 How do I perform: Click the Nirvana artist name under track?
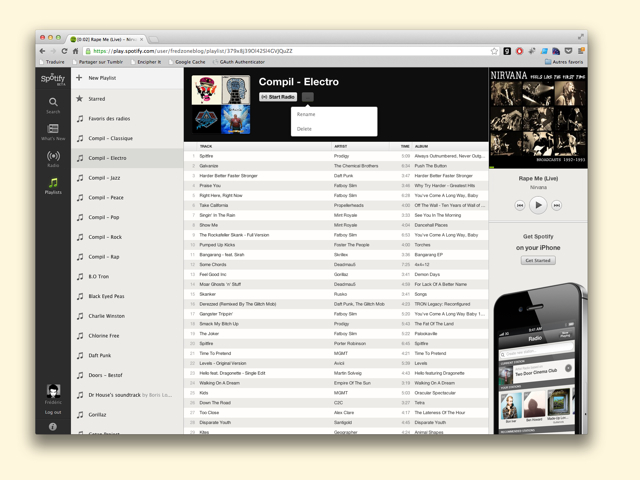point(538,187)
